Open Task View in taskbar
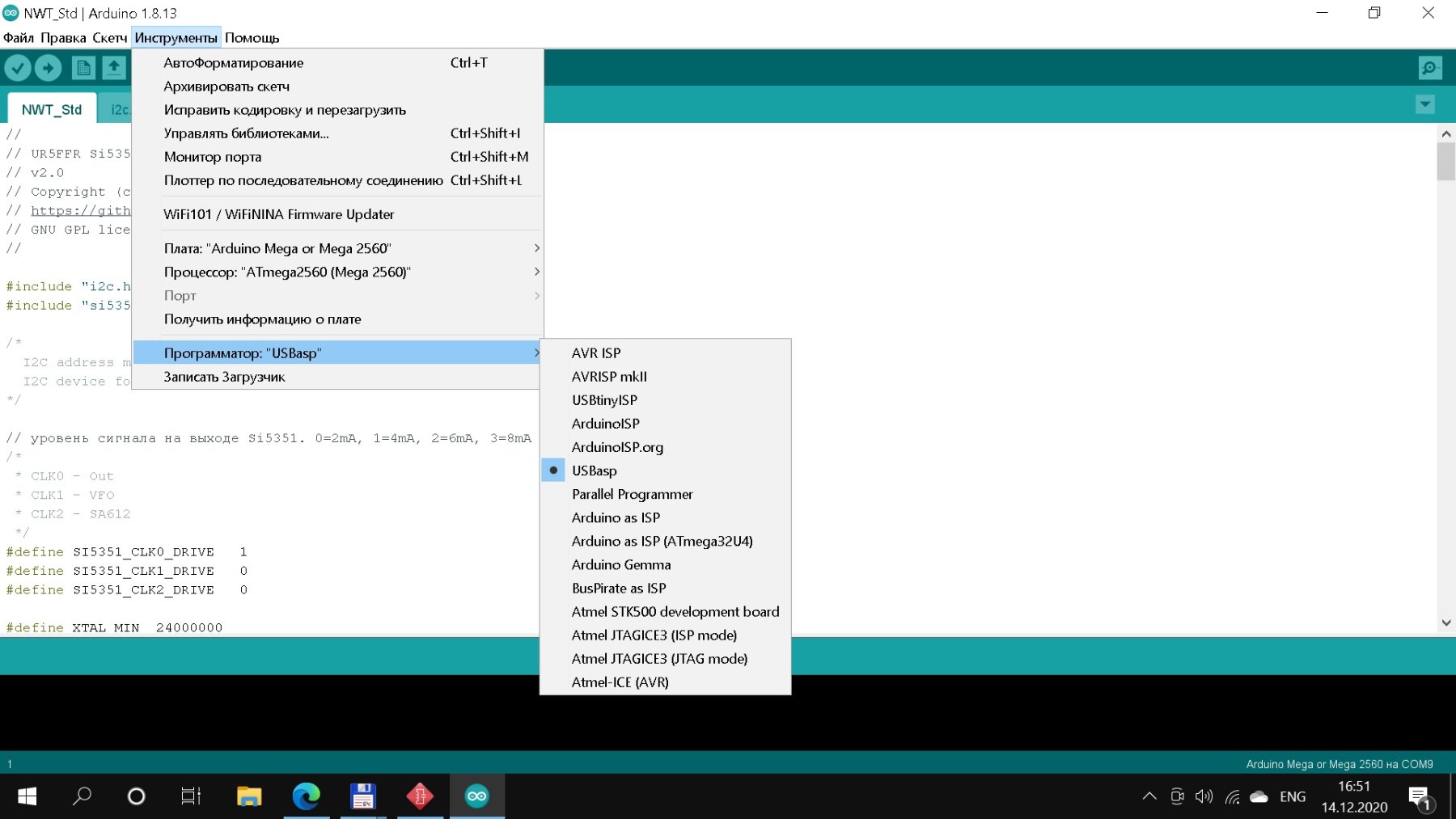 coord(191,796)
